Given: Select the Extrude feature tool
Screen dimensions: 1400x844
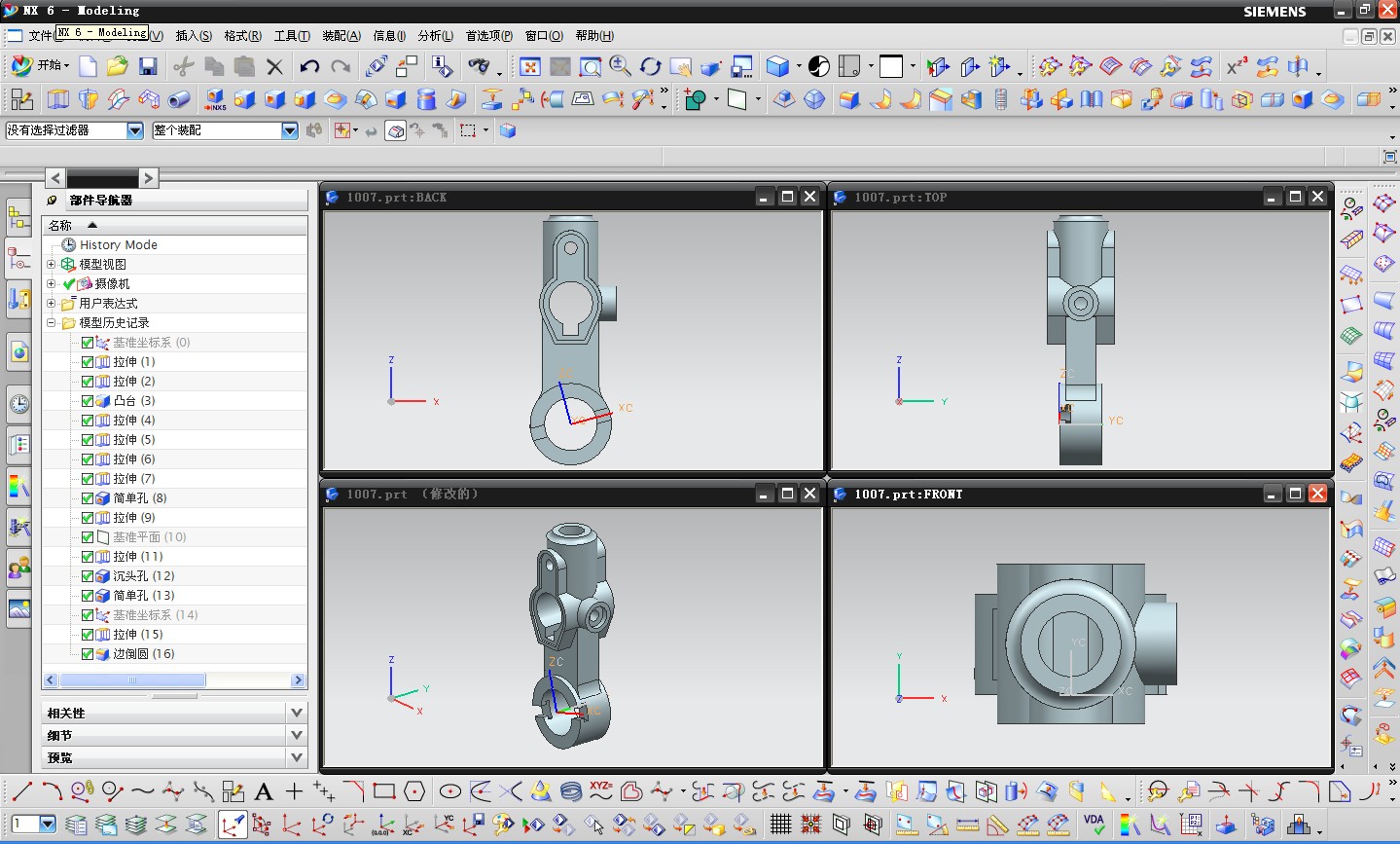Looking at the screenshot, I should [58, 99].
